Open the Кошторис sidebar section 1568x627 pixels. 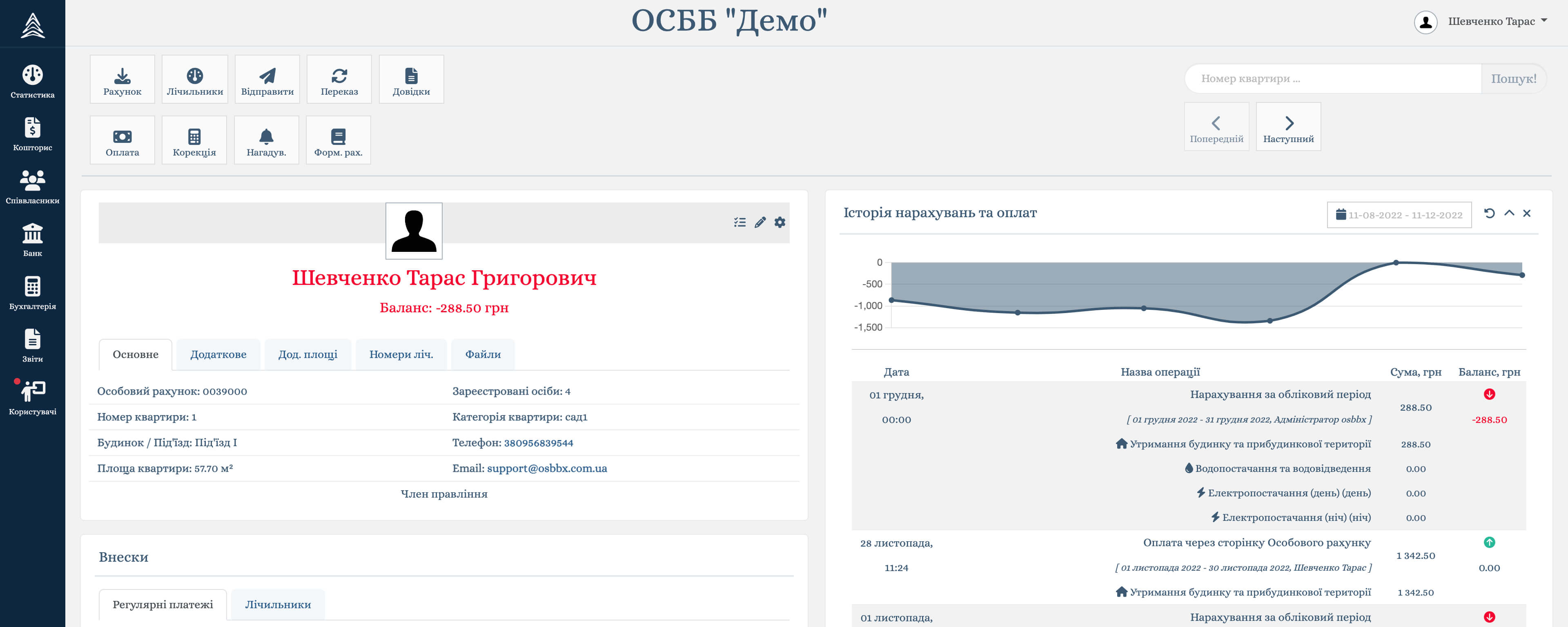pos(32,135)
